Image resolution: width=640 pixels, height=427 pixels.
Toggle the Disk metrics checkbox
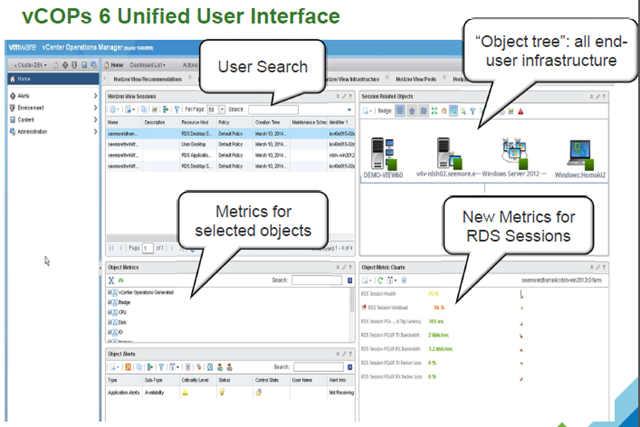pos(110,322)
